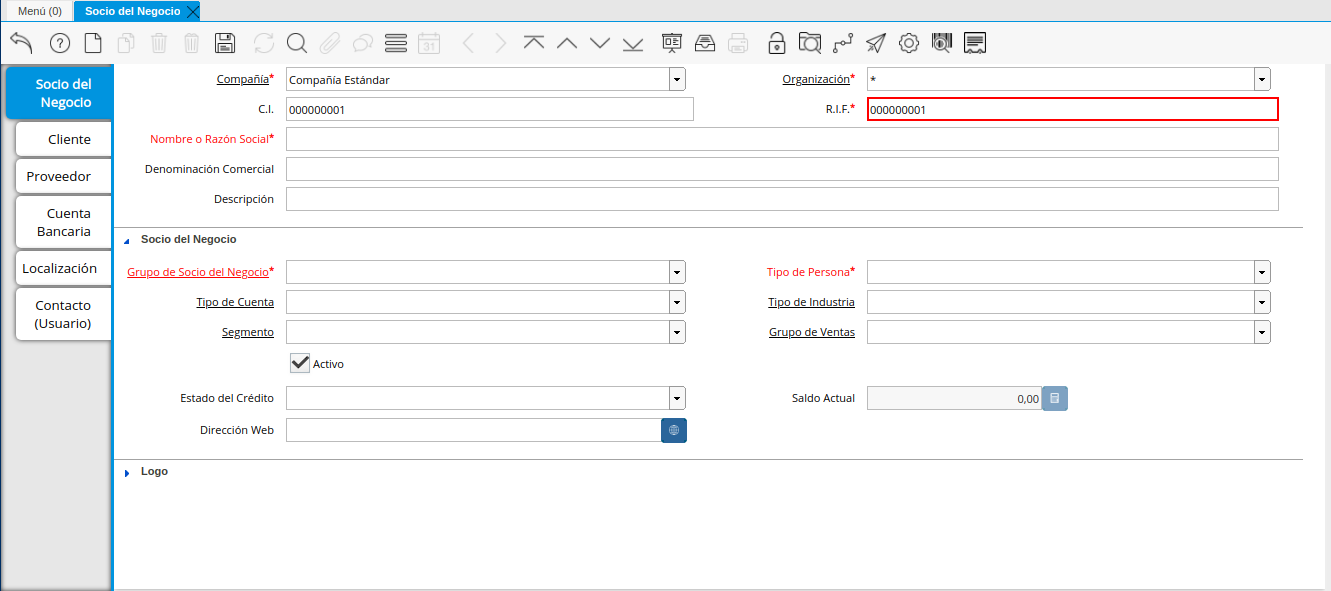Open the magnifying glass search icon
The height and width of the screenshot is (591, 1331).
[296, 43]
